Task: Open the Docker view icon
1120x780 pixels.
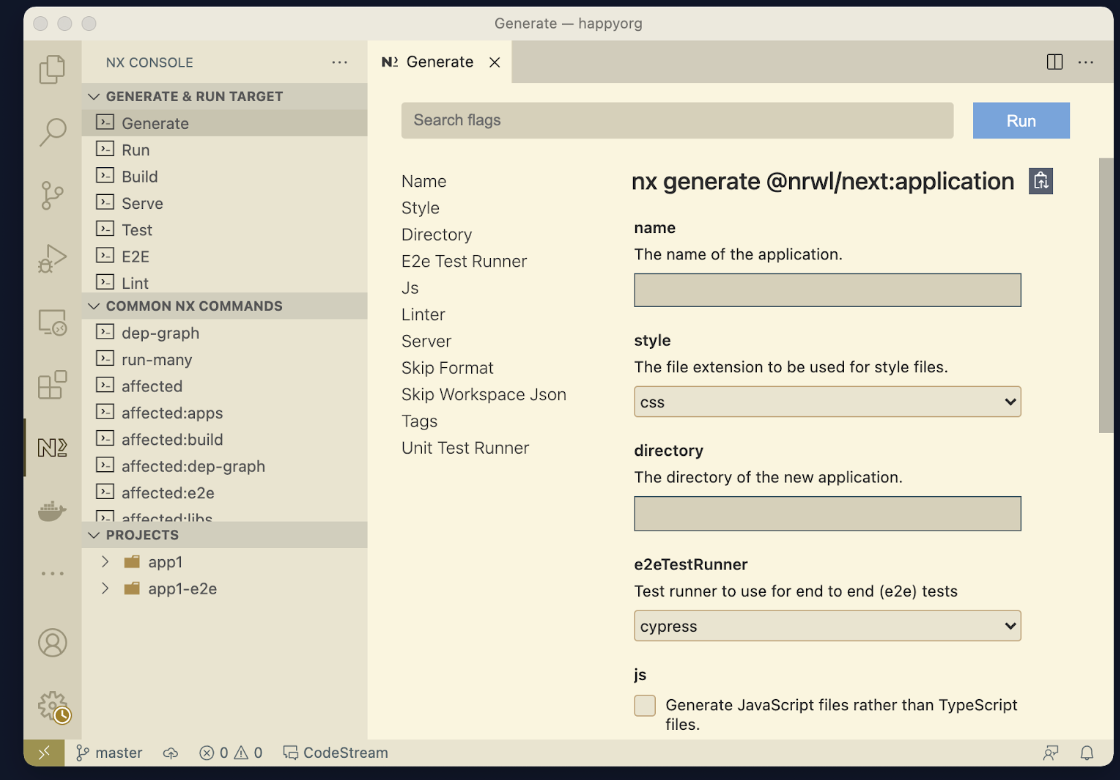Action: pyautogui.click(x=52, y=512)
